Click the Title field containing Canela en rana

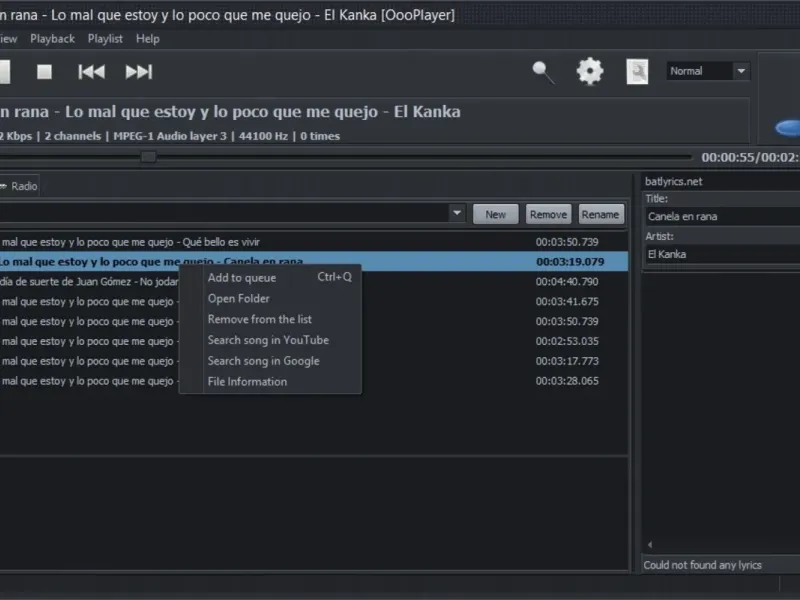tap(722, 216)
